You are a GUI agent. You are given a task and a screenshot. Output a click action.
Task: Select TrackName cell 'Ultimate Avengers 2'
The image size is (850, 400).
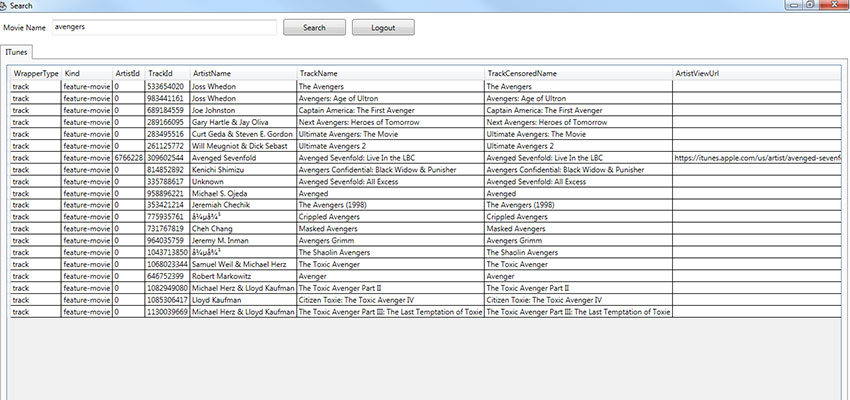[390, 146]
